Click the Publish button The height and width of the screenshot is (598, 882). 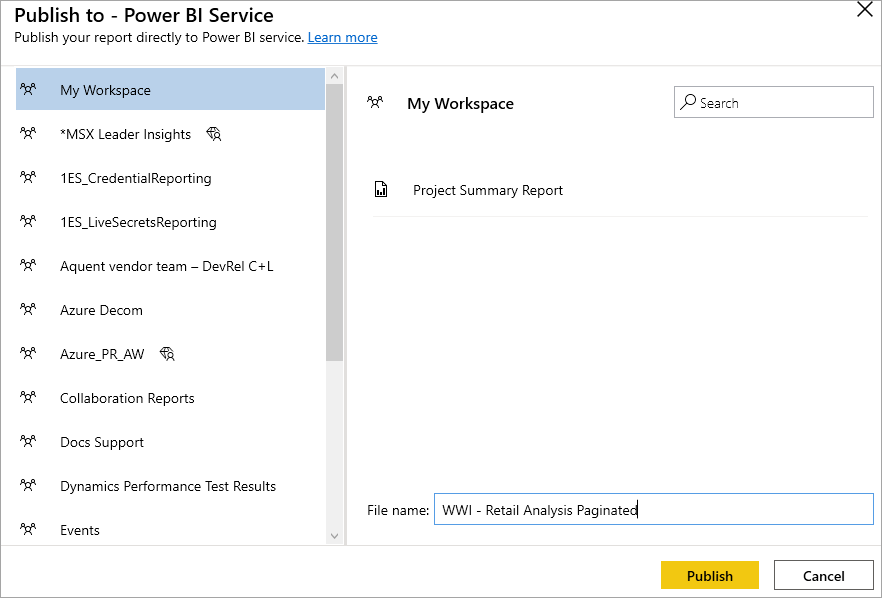tap(709, 575)
